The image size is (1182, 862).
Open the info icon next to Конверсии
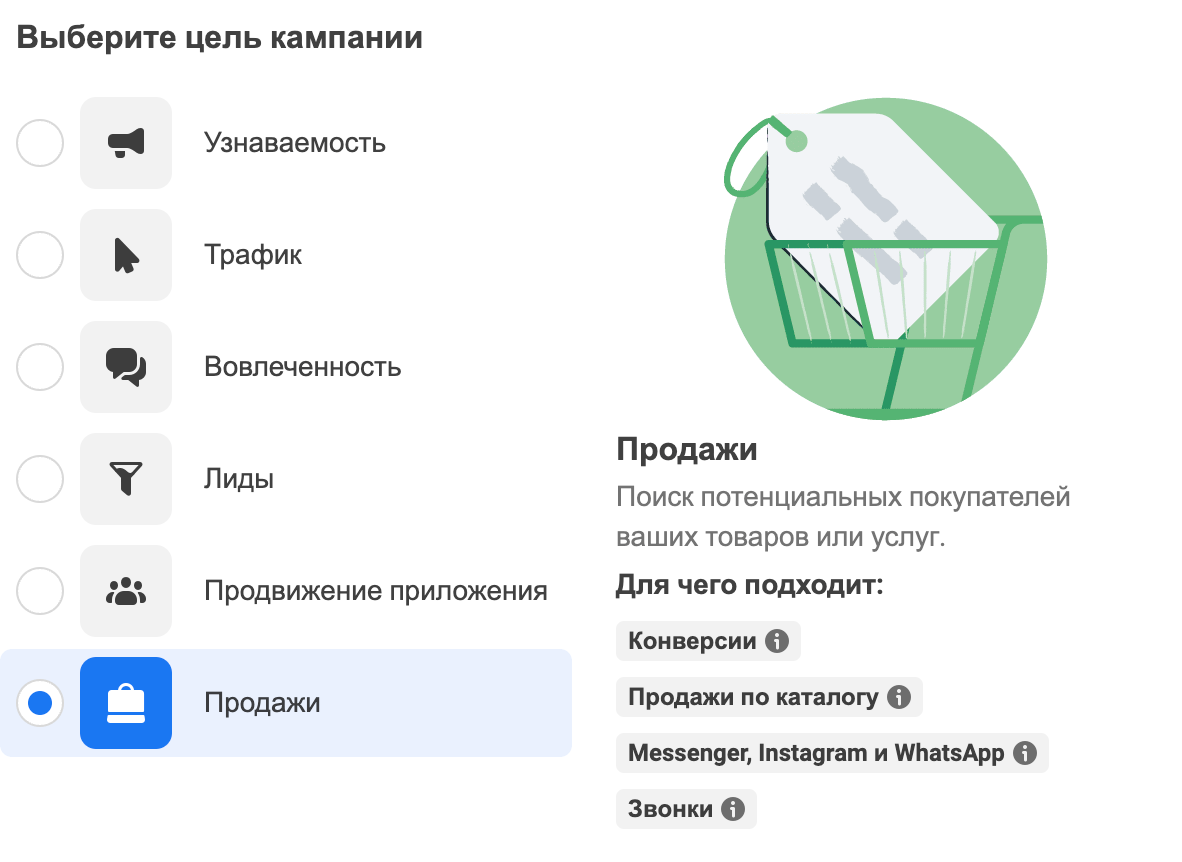(776, 641)
